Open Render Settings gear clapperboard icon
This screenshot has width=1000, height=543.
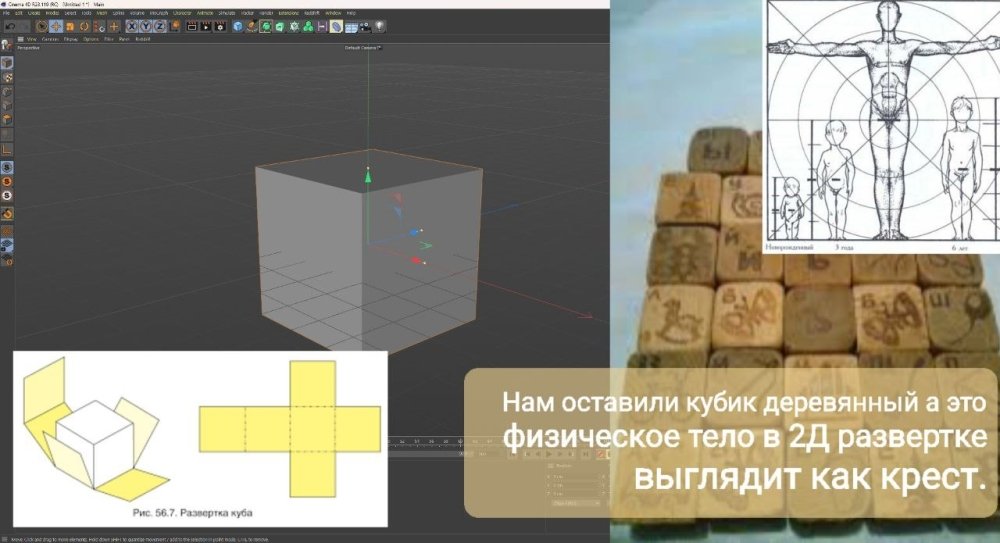click(220, 27)
